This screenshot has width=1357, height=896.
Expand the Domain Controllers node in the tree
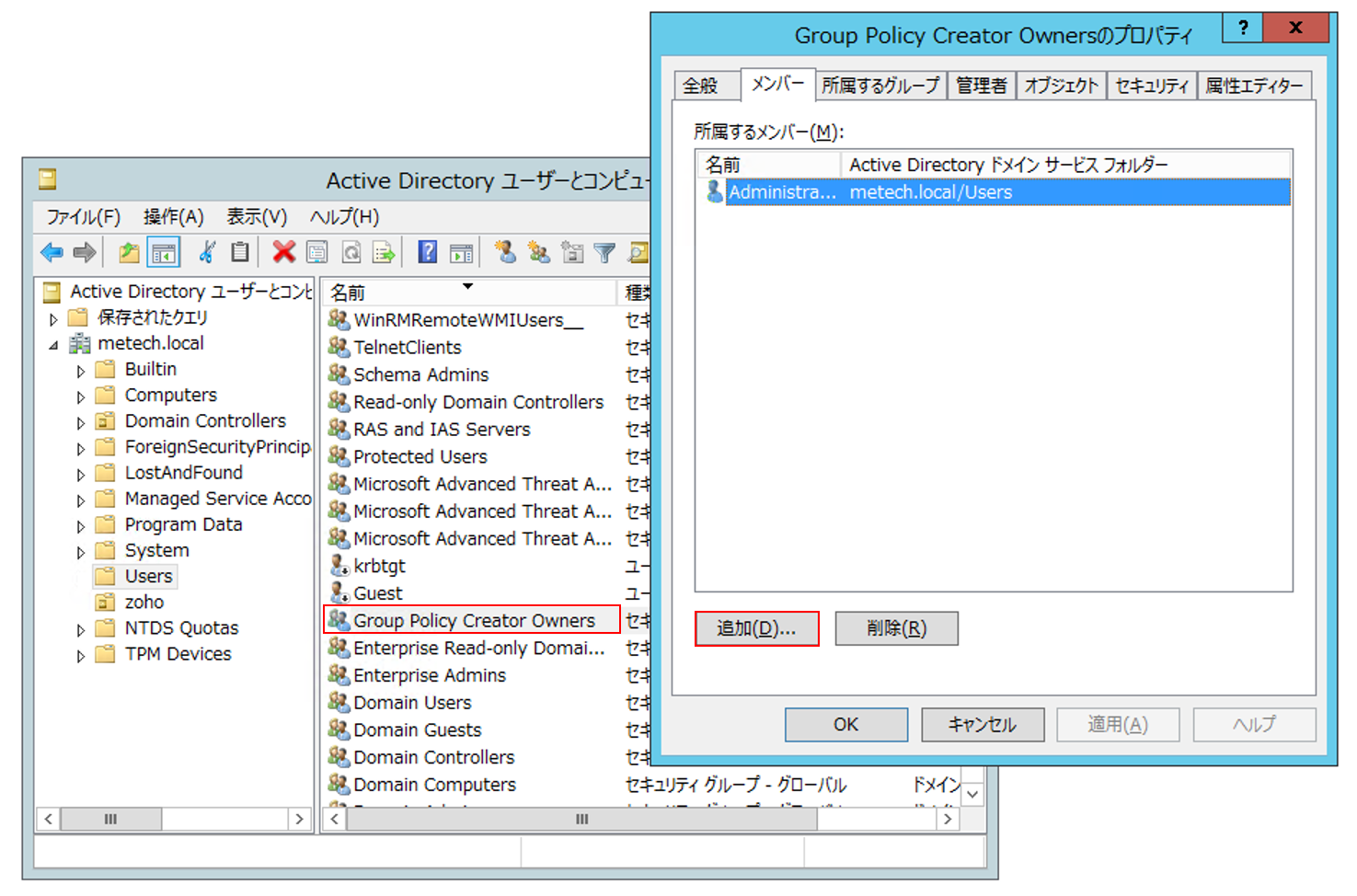point(81,422)
